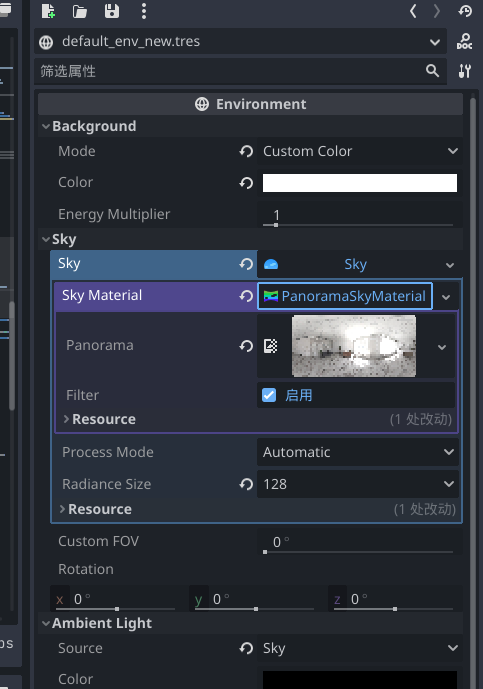The width and height of the screenshot is (483, 689).
Task: Open documentation with the DOC icon
Action: 465,42
